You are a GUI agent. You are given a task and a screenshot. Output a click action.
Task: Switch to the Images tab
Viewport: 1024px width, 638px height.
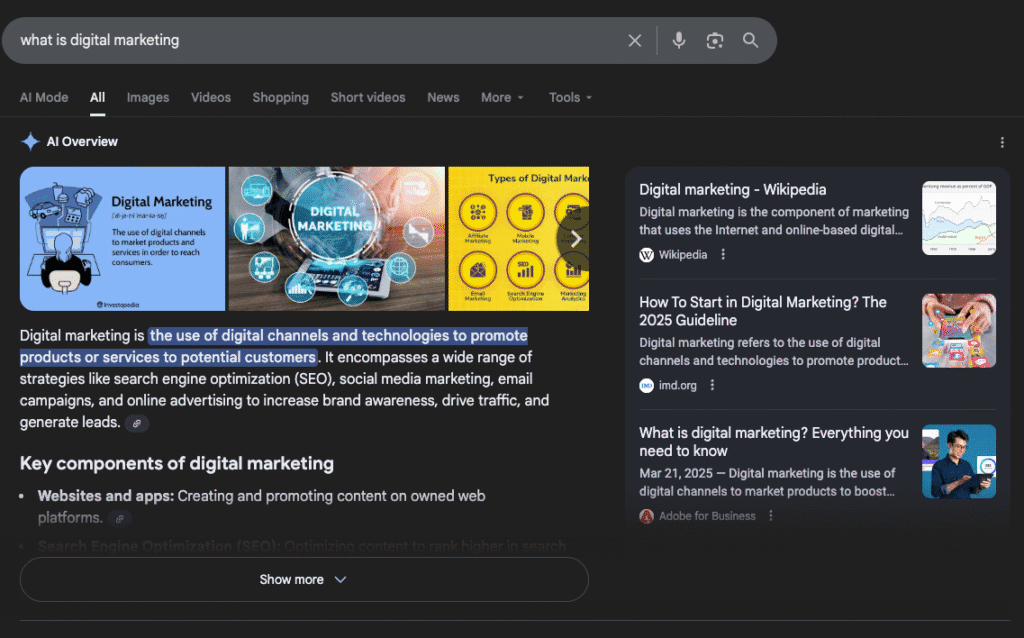(x=148, y=98)
